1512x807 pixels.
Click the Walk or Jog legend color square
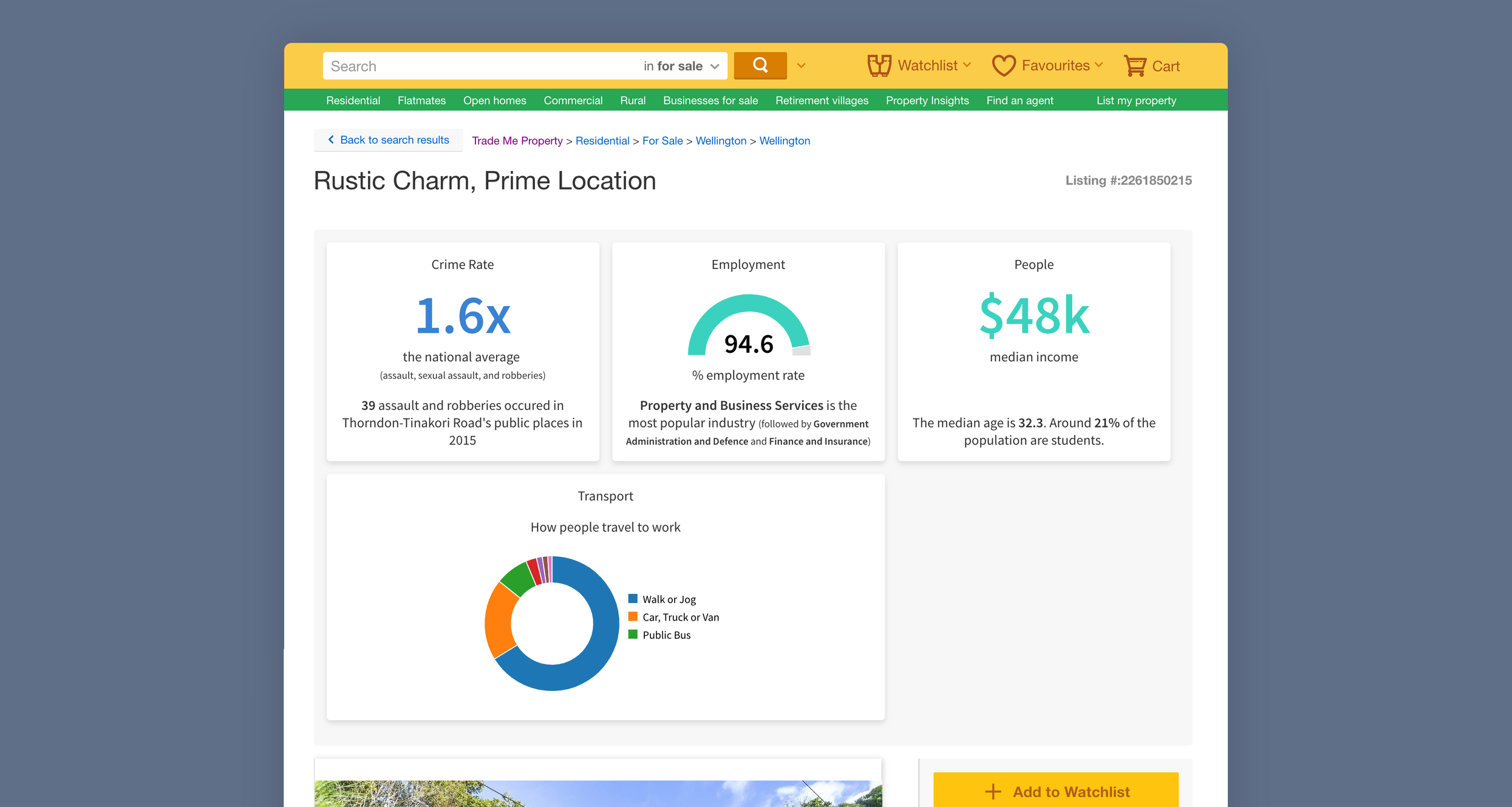[633, 598]
